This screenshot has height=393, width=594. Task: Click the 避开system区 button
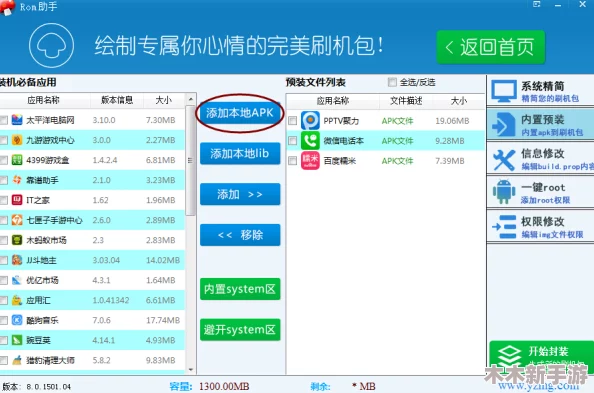tap(240, 329)
